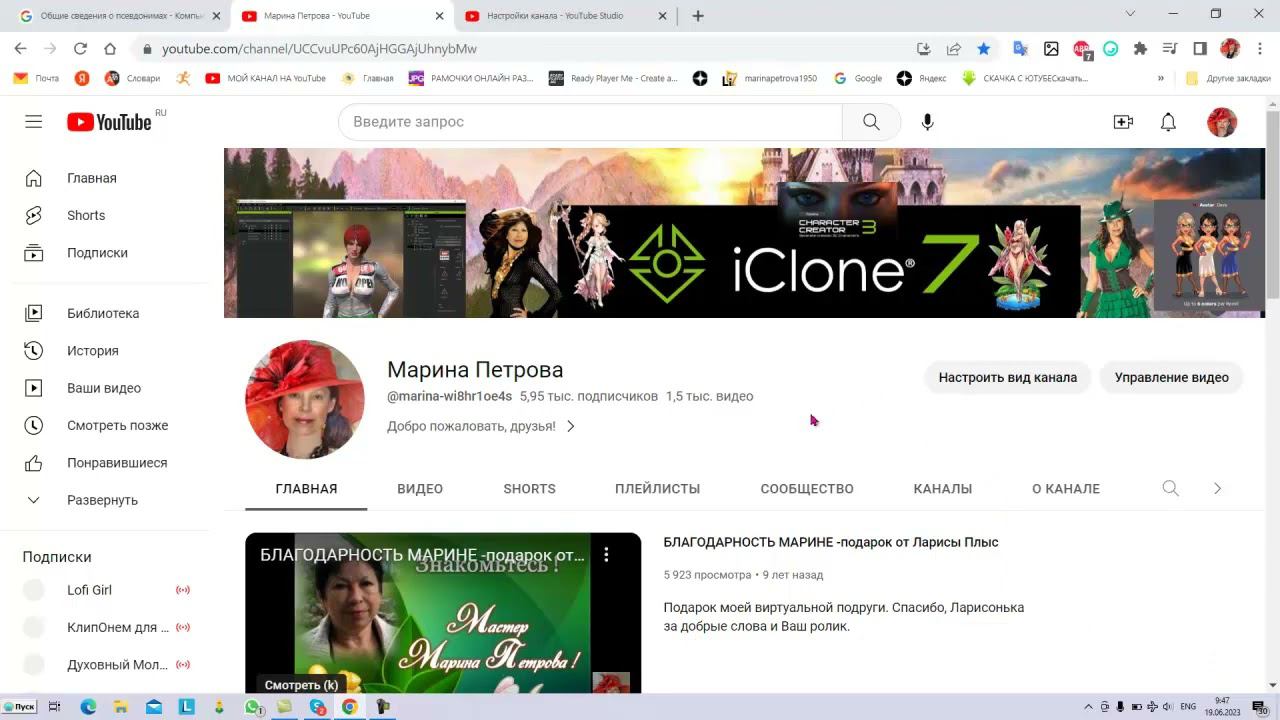Viewport: 1280px width, 720px height.
Task: Click the YouTube logo
Action: tap(109, 122)
